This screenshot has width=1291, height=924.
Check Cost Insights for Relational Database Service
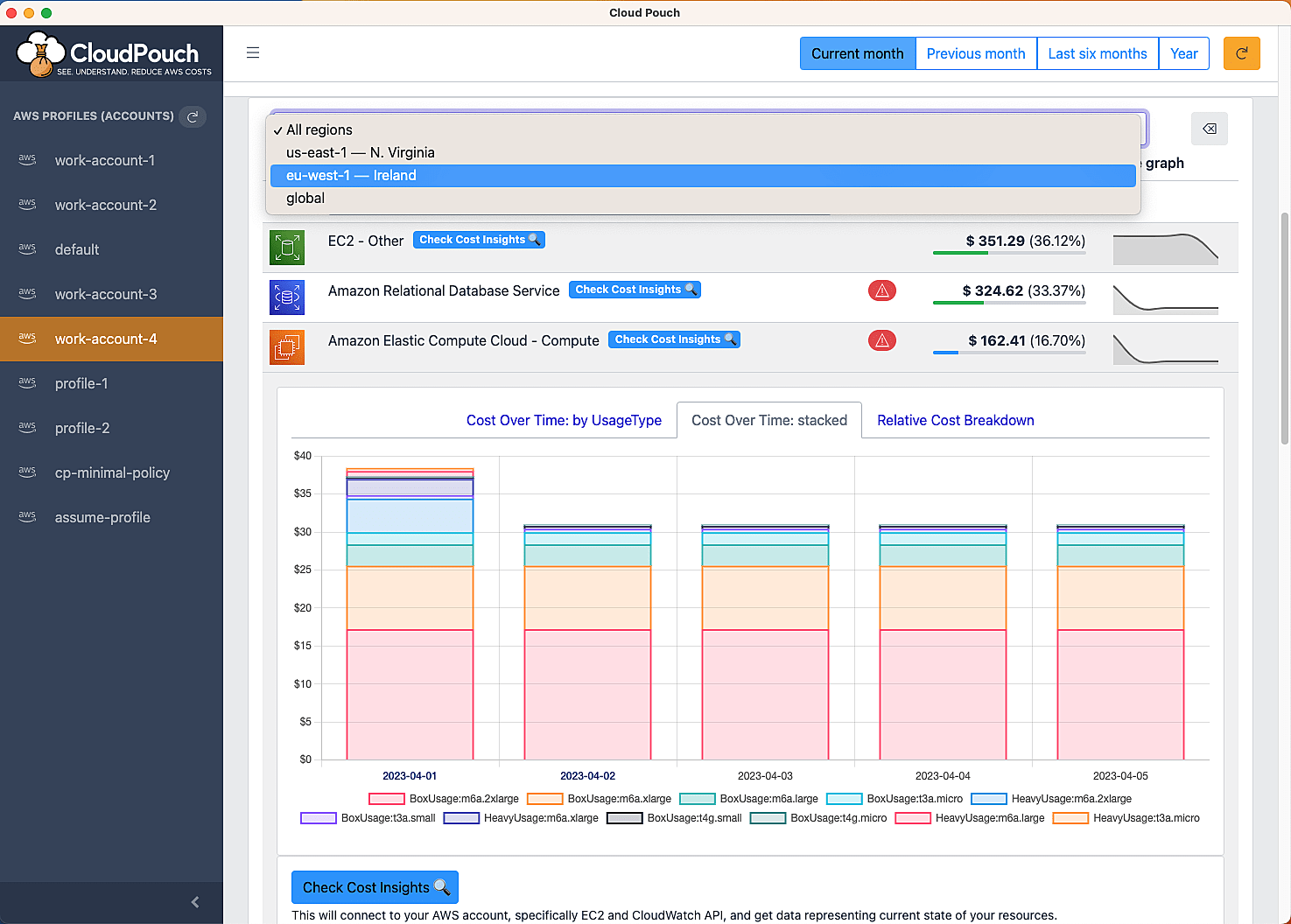click(x=635, y=290)
